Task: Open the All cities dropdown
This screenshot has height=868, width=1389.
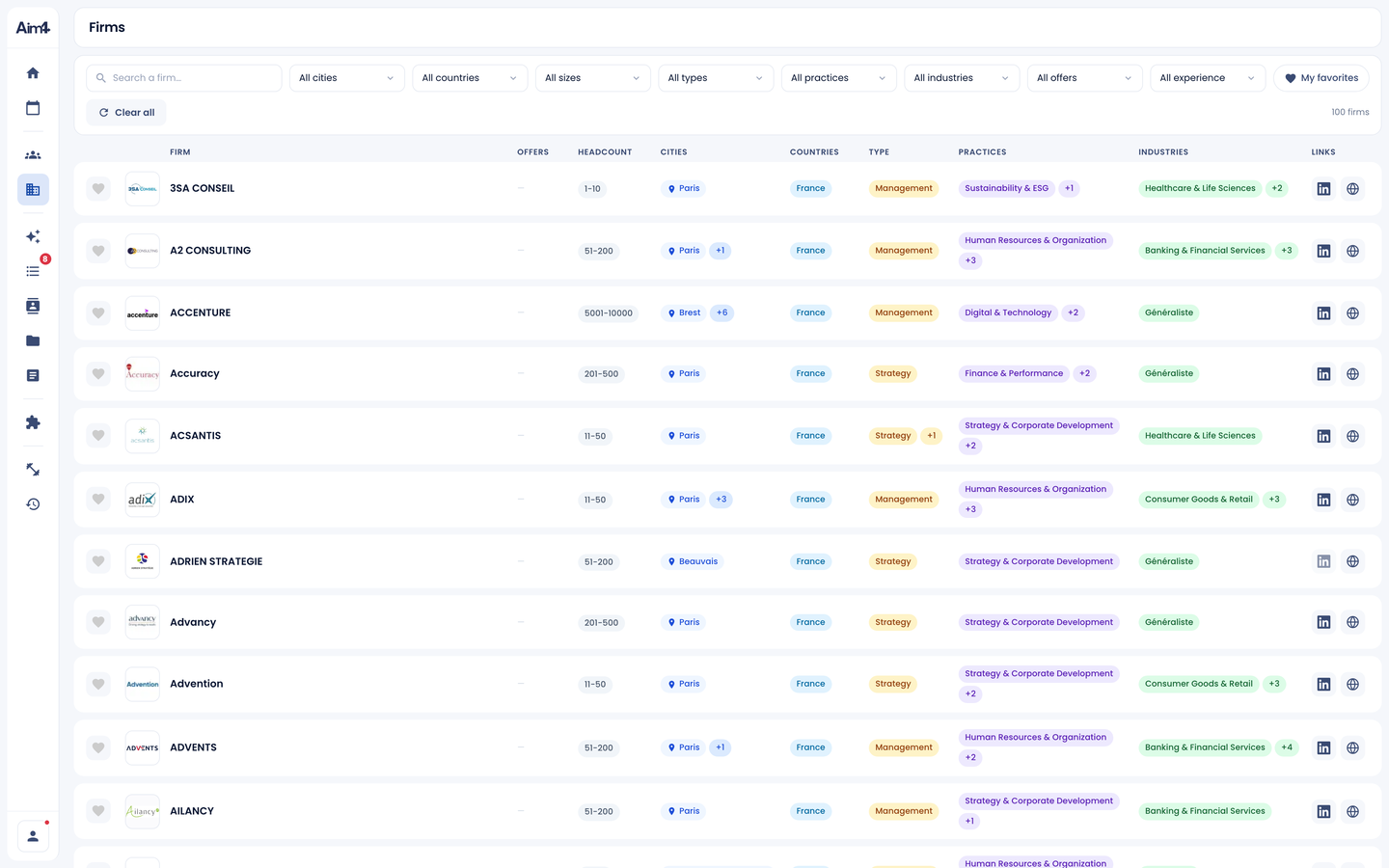Action: point(347,78)
